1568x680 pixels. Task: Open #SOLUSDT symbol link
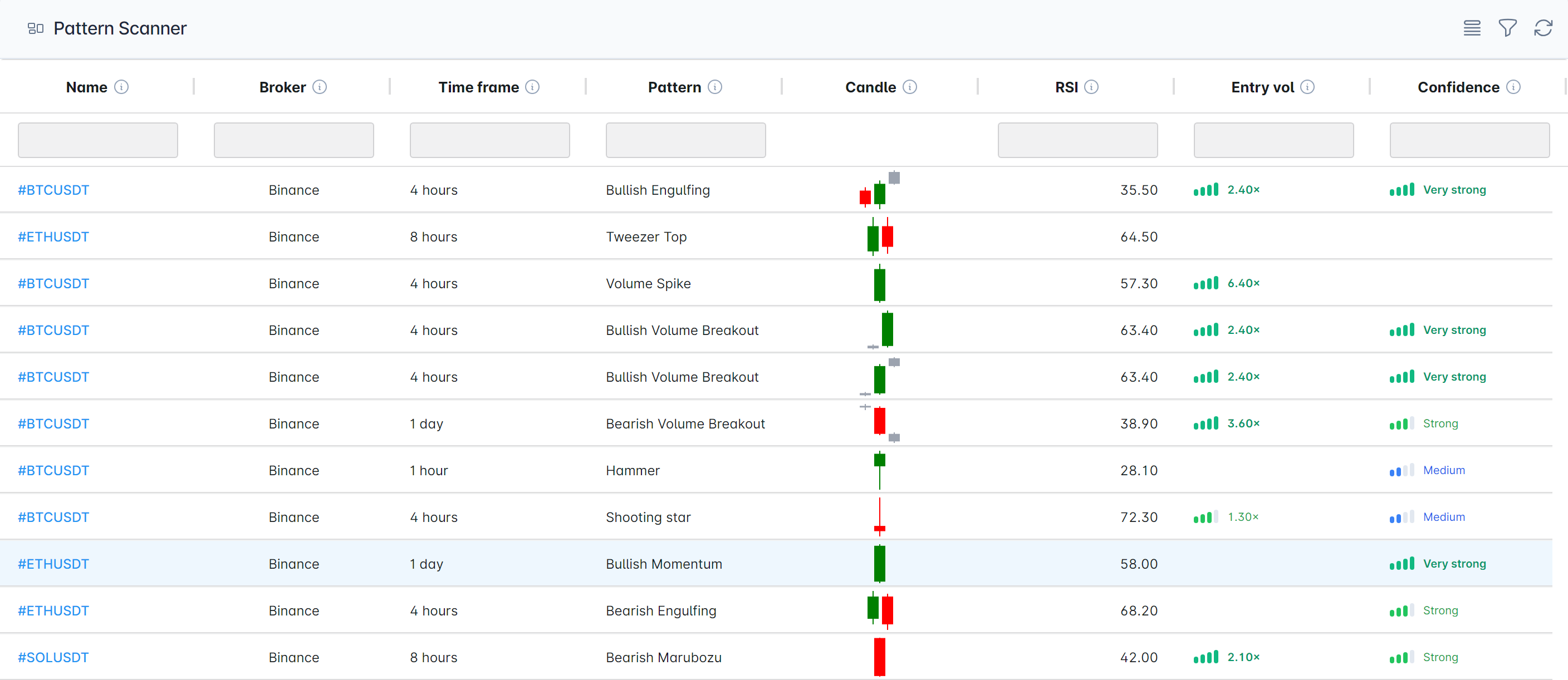(53, 657)
